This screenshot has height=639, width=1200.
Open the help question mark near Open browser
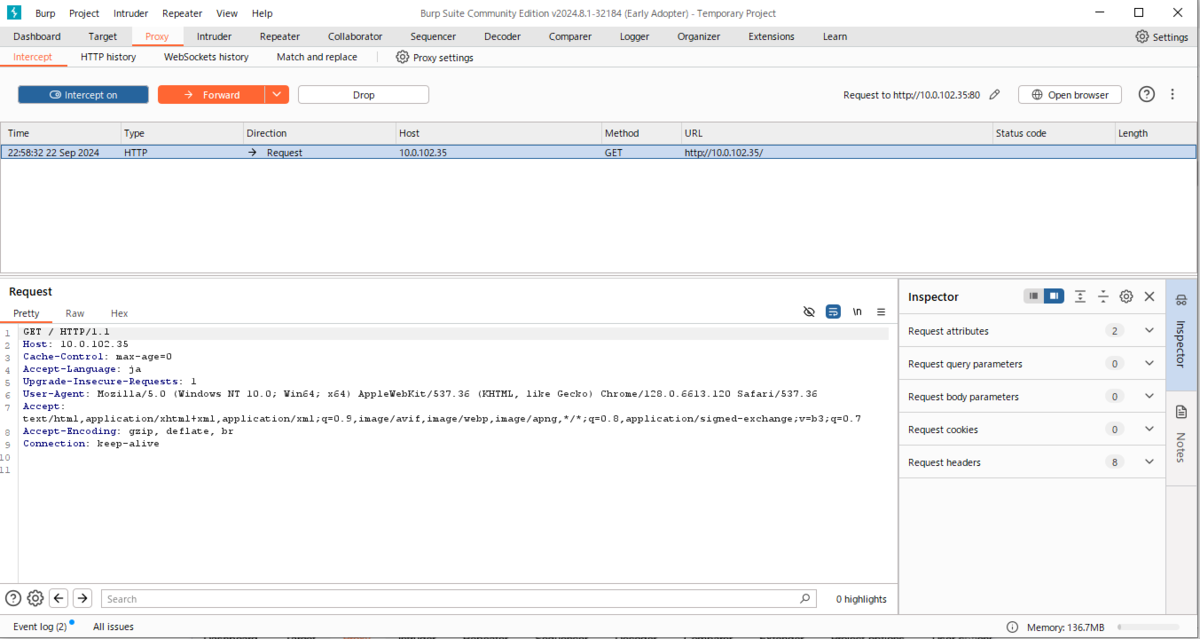coord(1147,95)
